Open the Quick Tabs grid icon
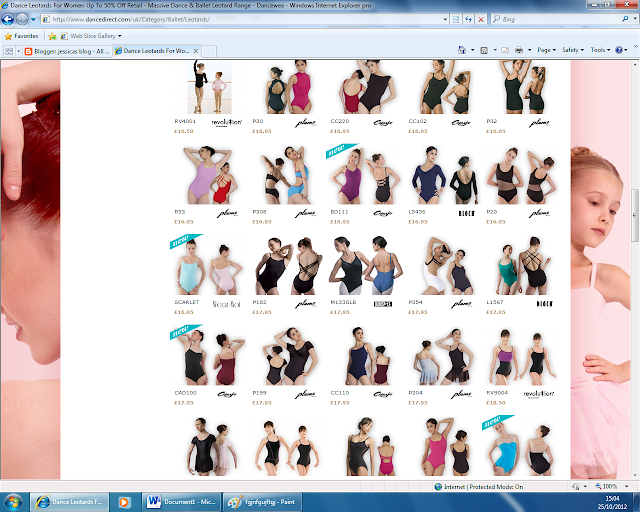Screen dimensions: 640x512 click(9, 51)
